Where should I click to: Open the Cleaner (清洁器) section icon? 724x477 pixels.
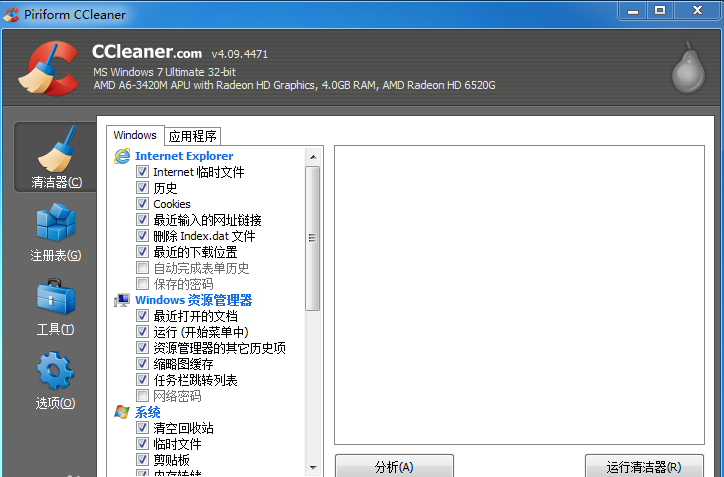coord(56,150)
